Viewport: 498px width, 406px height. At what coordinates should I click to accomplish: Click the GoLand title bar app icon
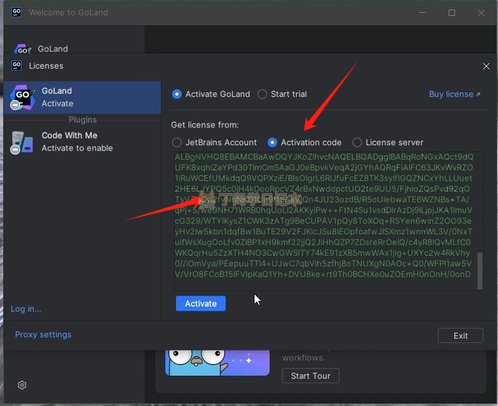click(16, 12)
